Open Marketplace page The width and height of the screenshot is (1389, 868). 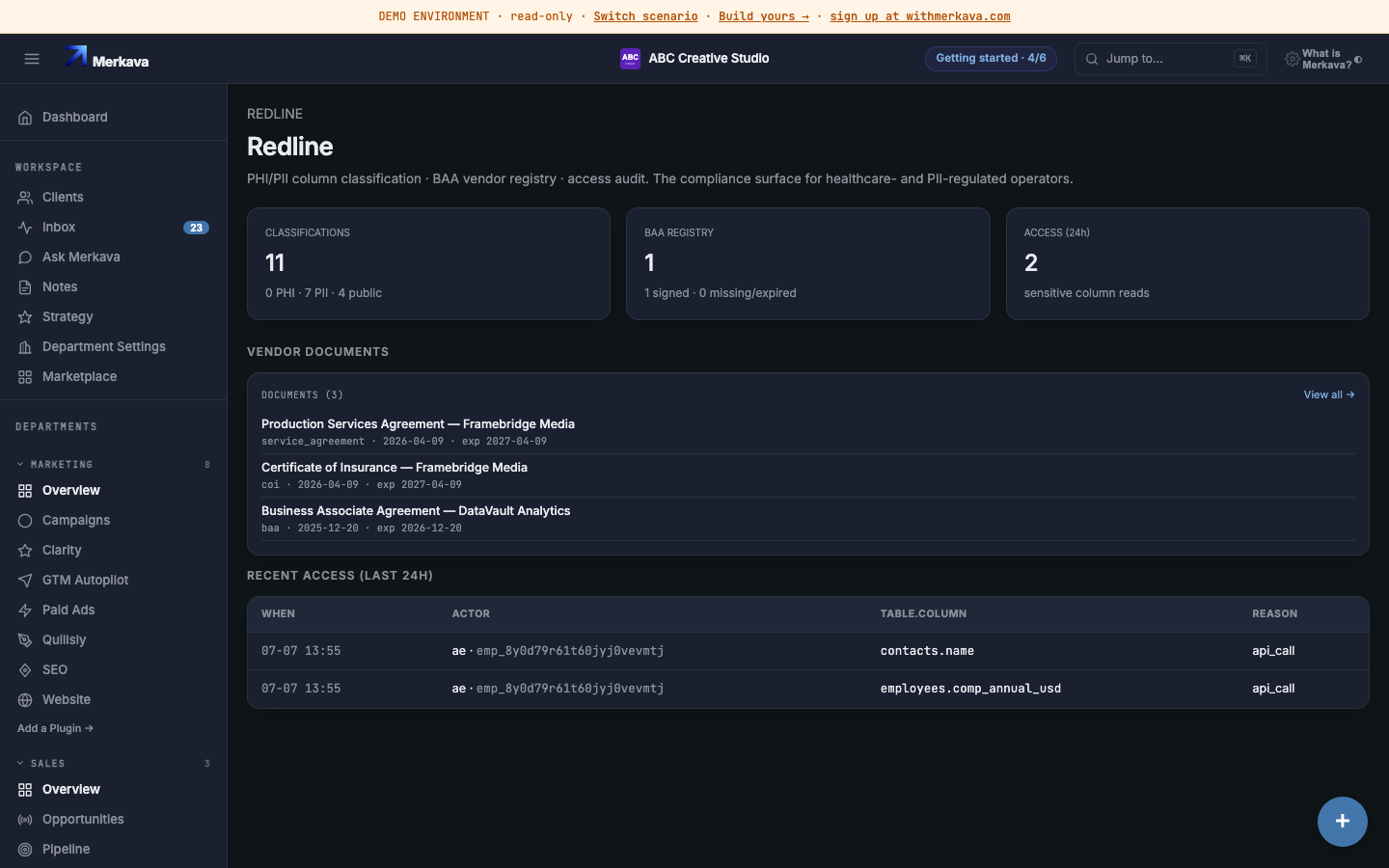[x=113, y=377]
